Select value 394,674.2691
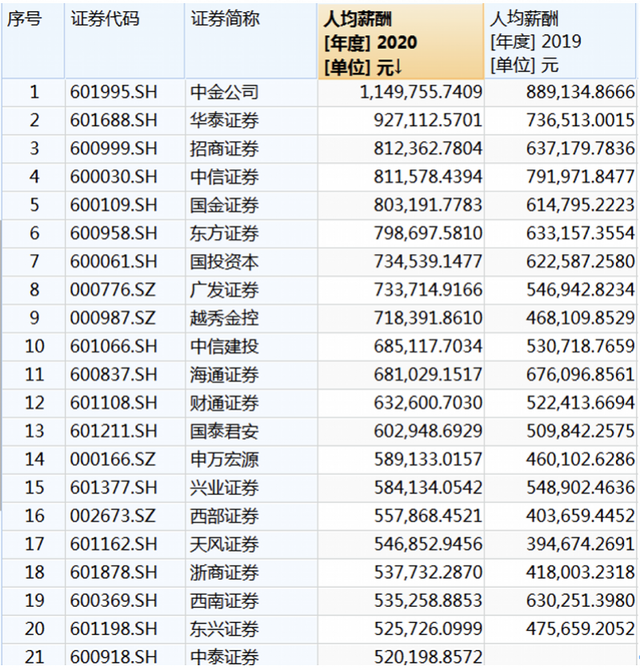 pyautogui.click(x=561, y=544)
